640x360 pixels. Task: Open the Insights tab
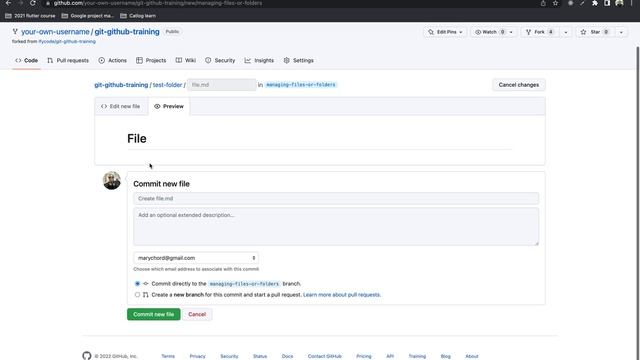click(259, 60)
